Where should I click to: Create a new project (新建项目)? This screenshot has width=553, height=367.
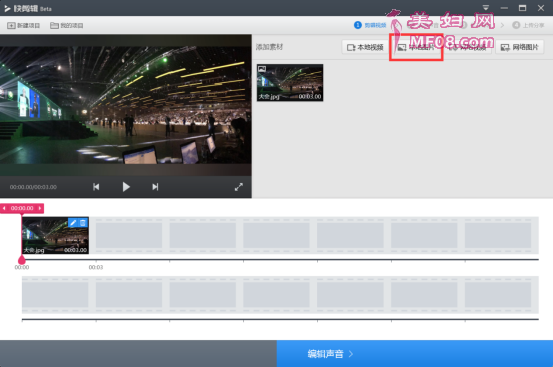(x=24, y=25)
